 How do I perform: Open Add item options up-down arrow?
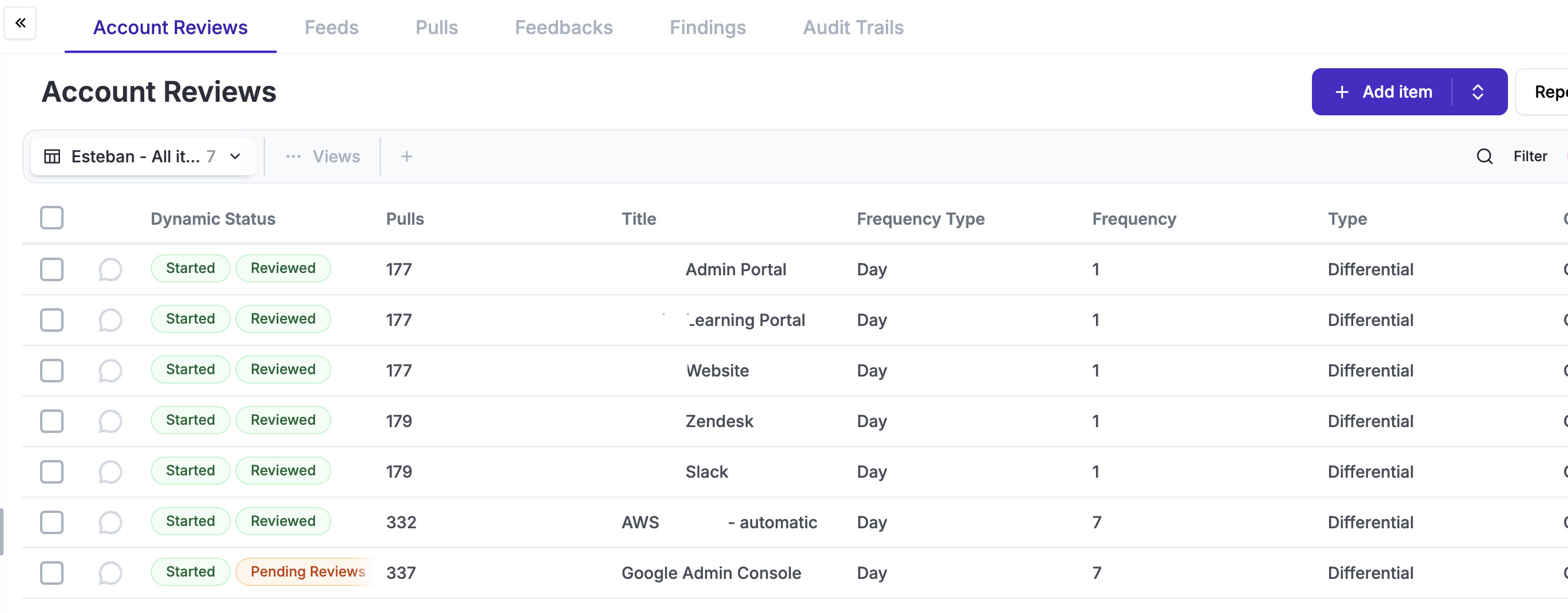point(1477,92)
